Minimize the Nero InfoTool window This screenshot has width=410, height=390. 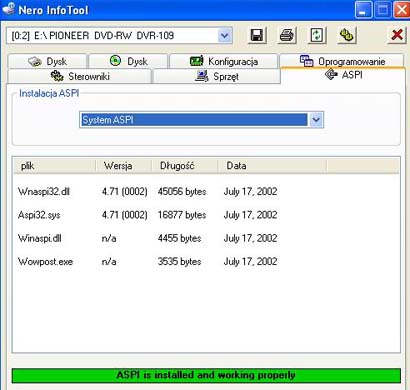(363, 9)
